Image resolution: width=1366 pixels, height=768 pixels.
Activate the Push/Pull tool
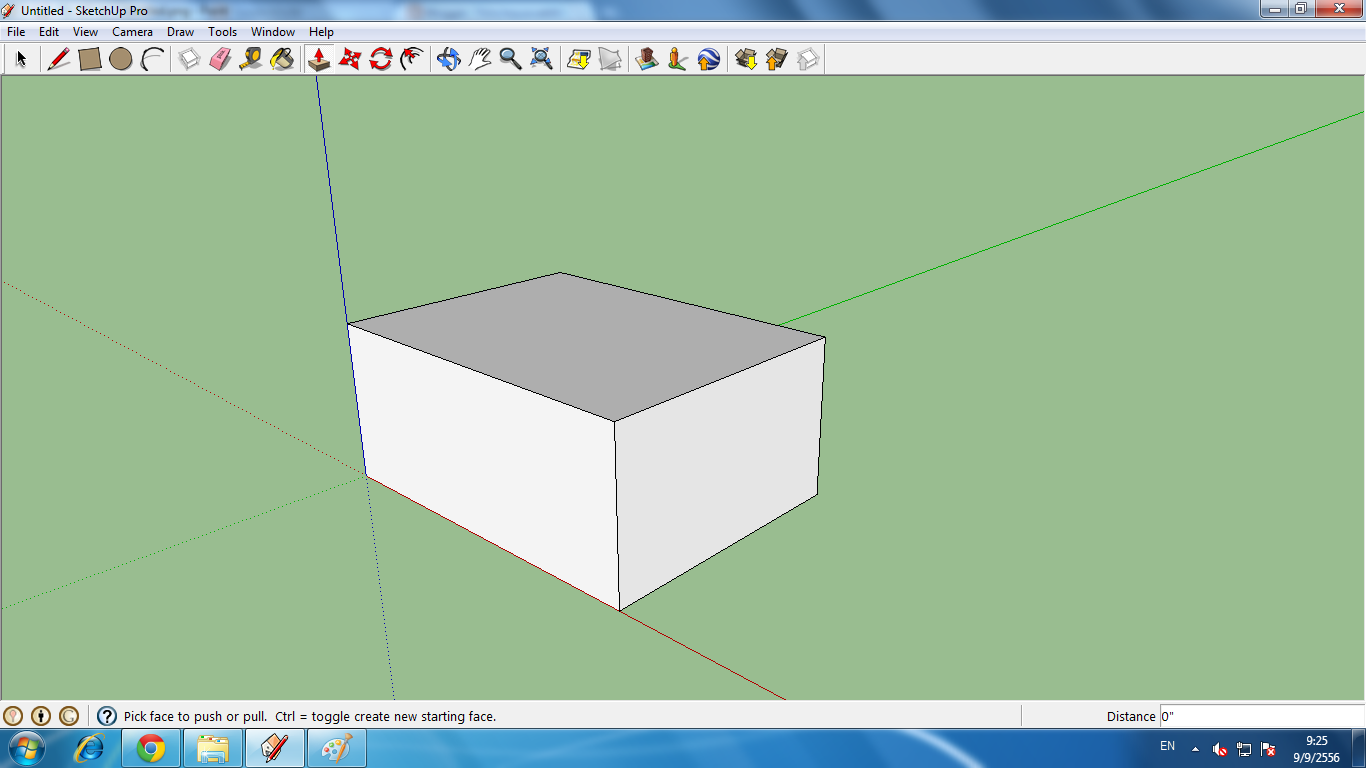pos(319,59)
